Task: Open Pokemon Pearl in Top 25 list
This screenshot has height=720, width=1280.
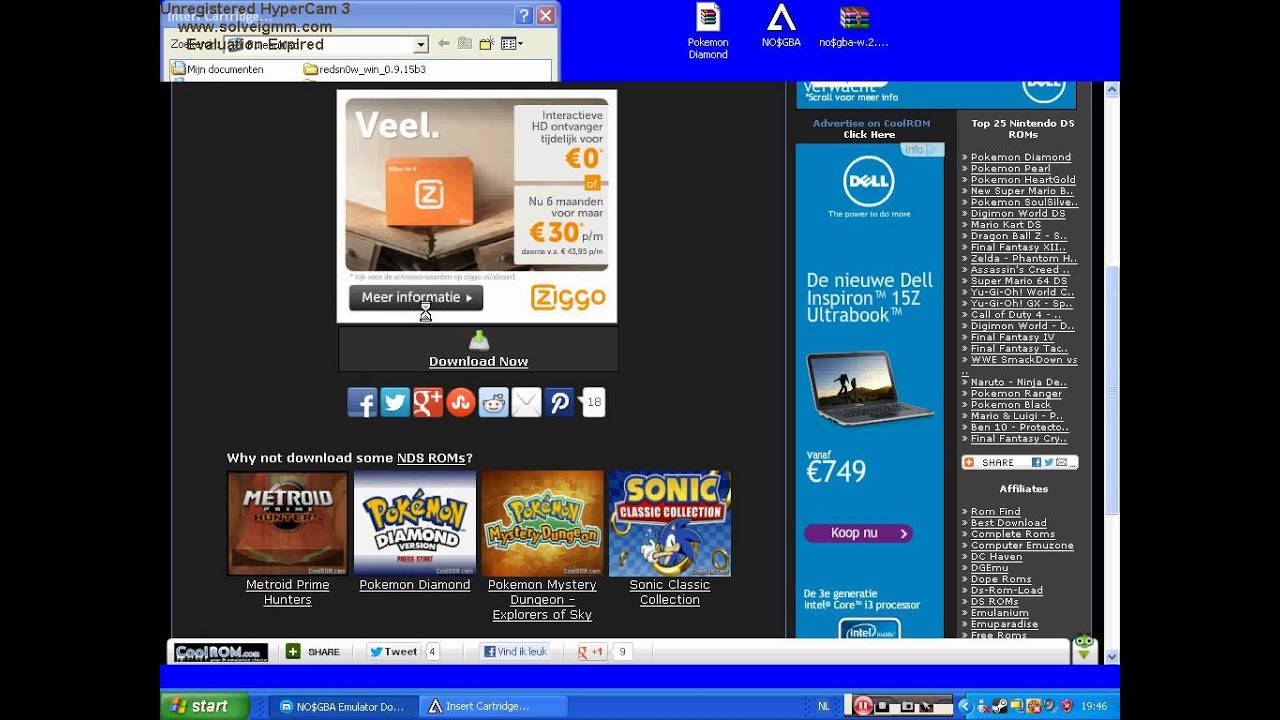Action: click(1010, 168)
